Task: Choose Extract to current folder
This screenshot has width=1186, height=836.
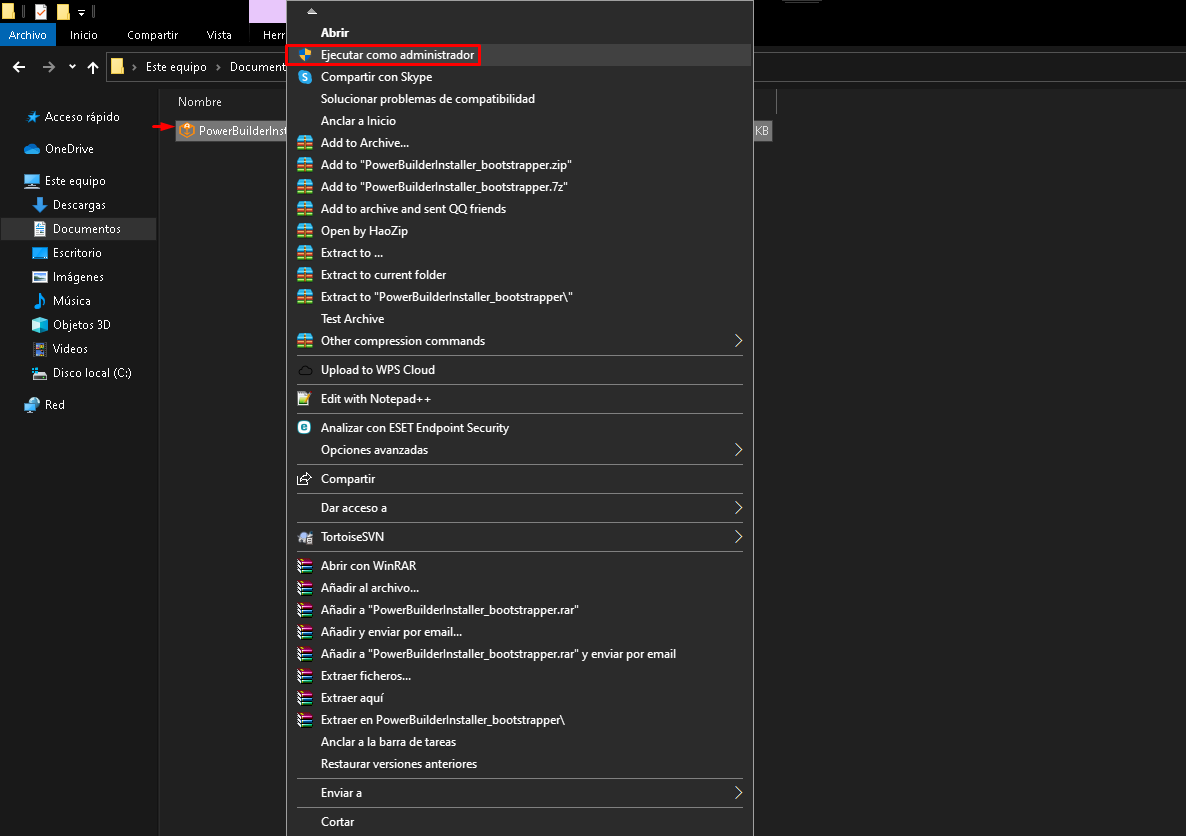Action: pyautogui.click(x=383, y=275)
